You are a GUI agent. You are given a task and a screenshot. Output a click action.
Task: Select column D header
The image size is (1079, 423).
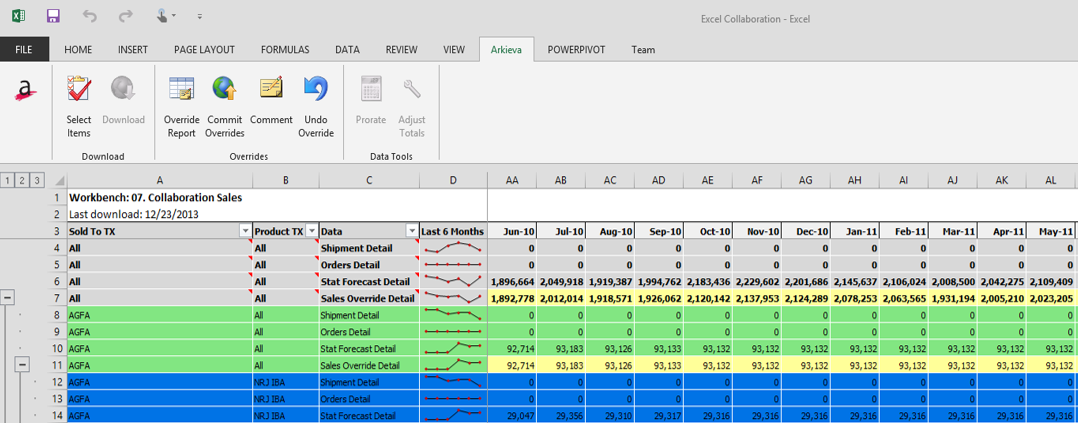453,180
